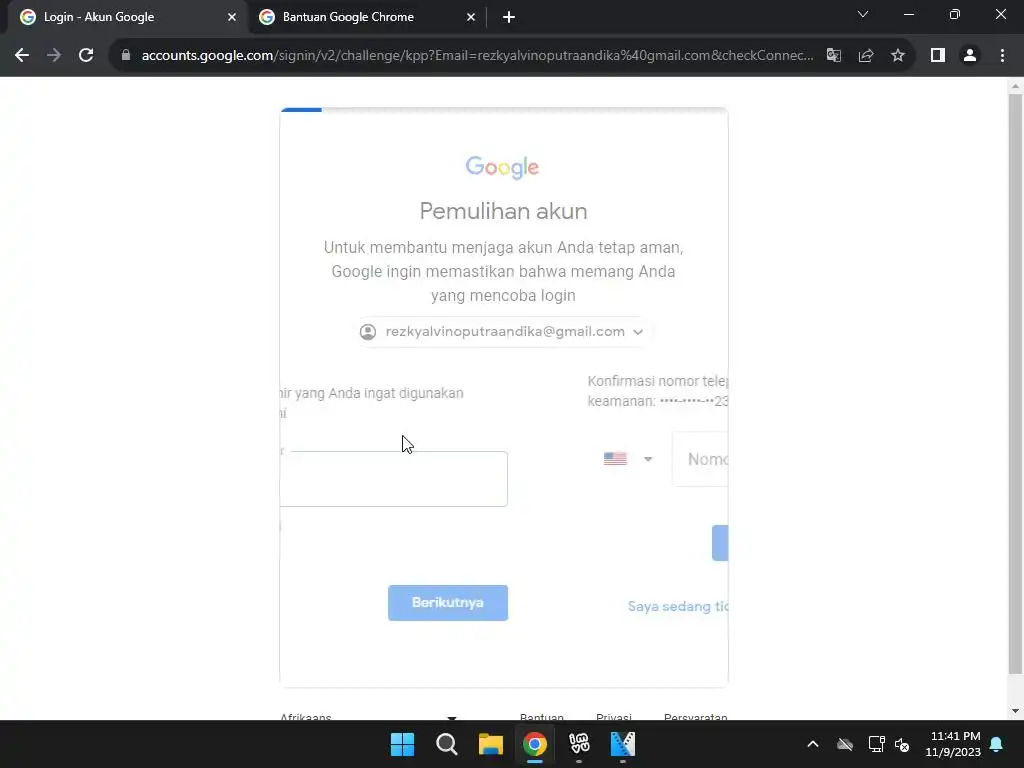Viewport: 1024px width, 768px height.
Task: Expand the account email switcher chip
Action: pyautogui.click(x=502, y=332)
